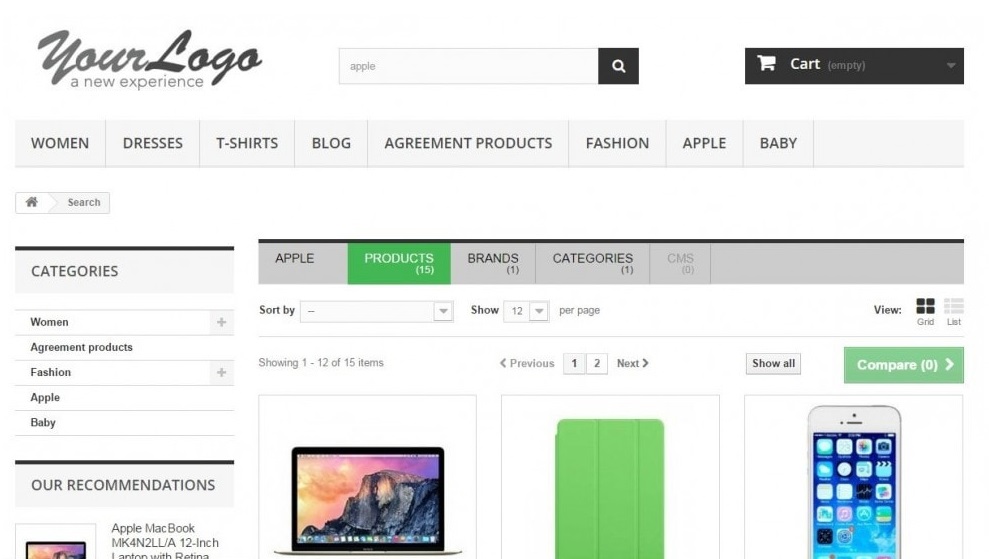Open the Women sidebar category
Image resolution: width=989 pixels, height=559 pixels.
coord(49,322)
